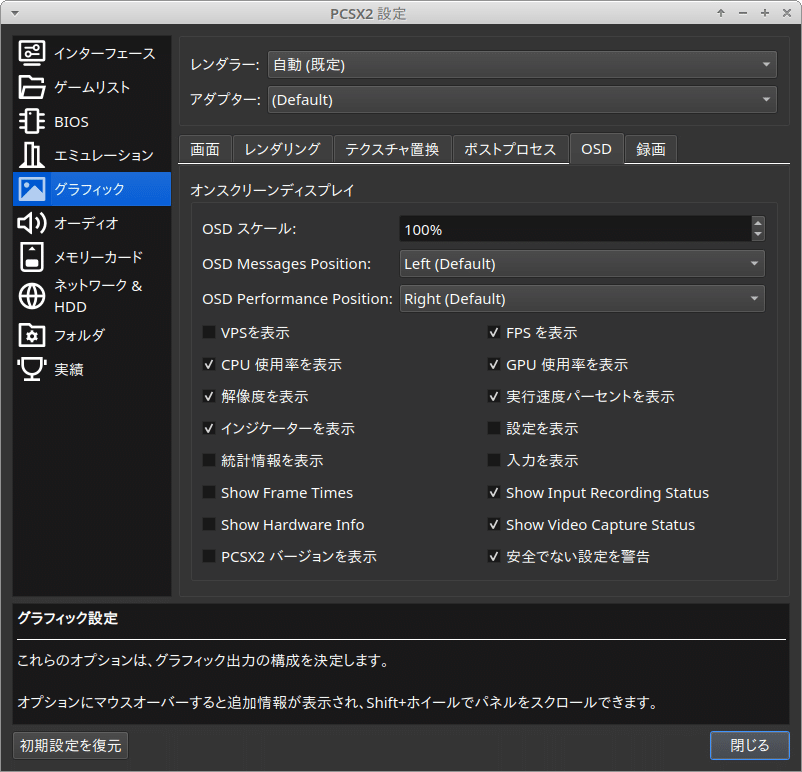802x772 pixels.
Task: Switch to the レンダリング tab
Action: [x=282, y=149]
